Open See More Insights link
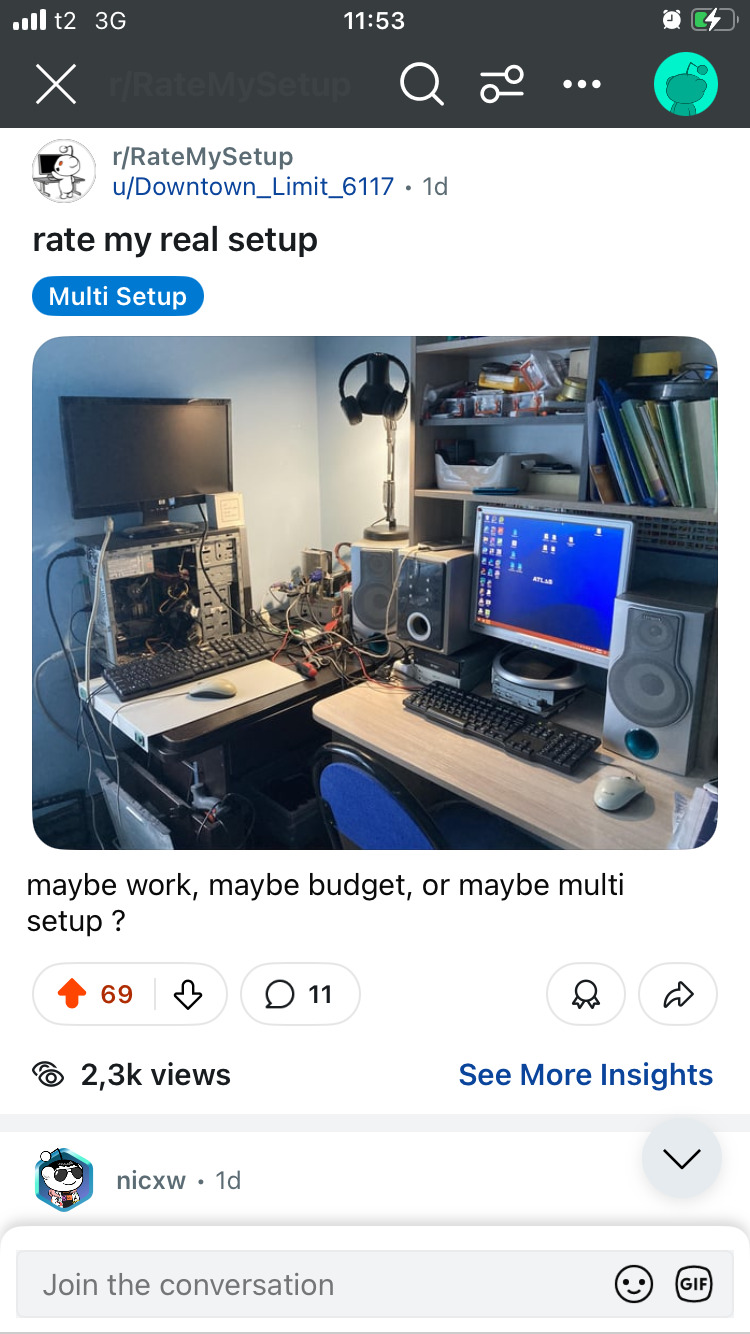 pos(586,1075)
